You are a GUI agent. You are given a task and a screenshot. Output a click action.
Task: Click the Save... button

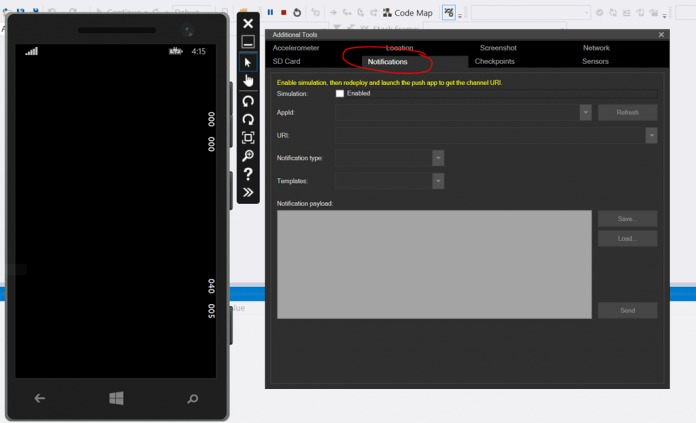pyautogui.click(x=627, y=219)
